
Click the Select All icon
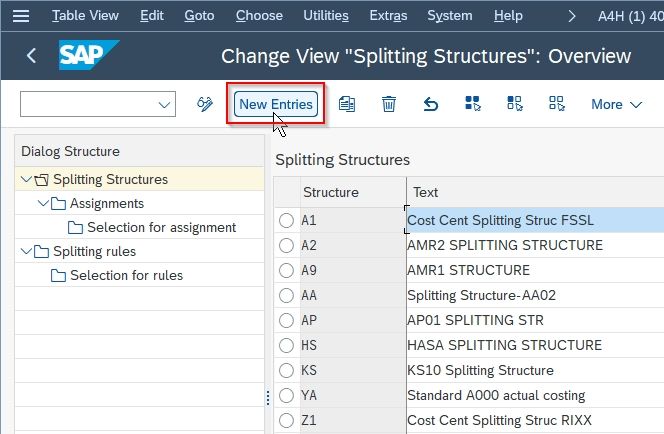tap(473, 103)
